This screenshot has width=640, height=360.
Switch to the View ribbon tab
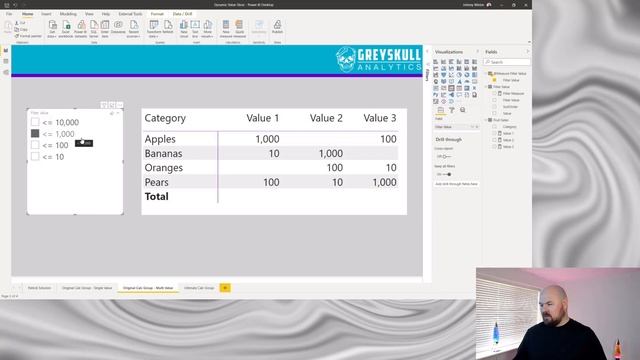coord(89,14)
